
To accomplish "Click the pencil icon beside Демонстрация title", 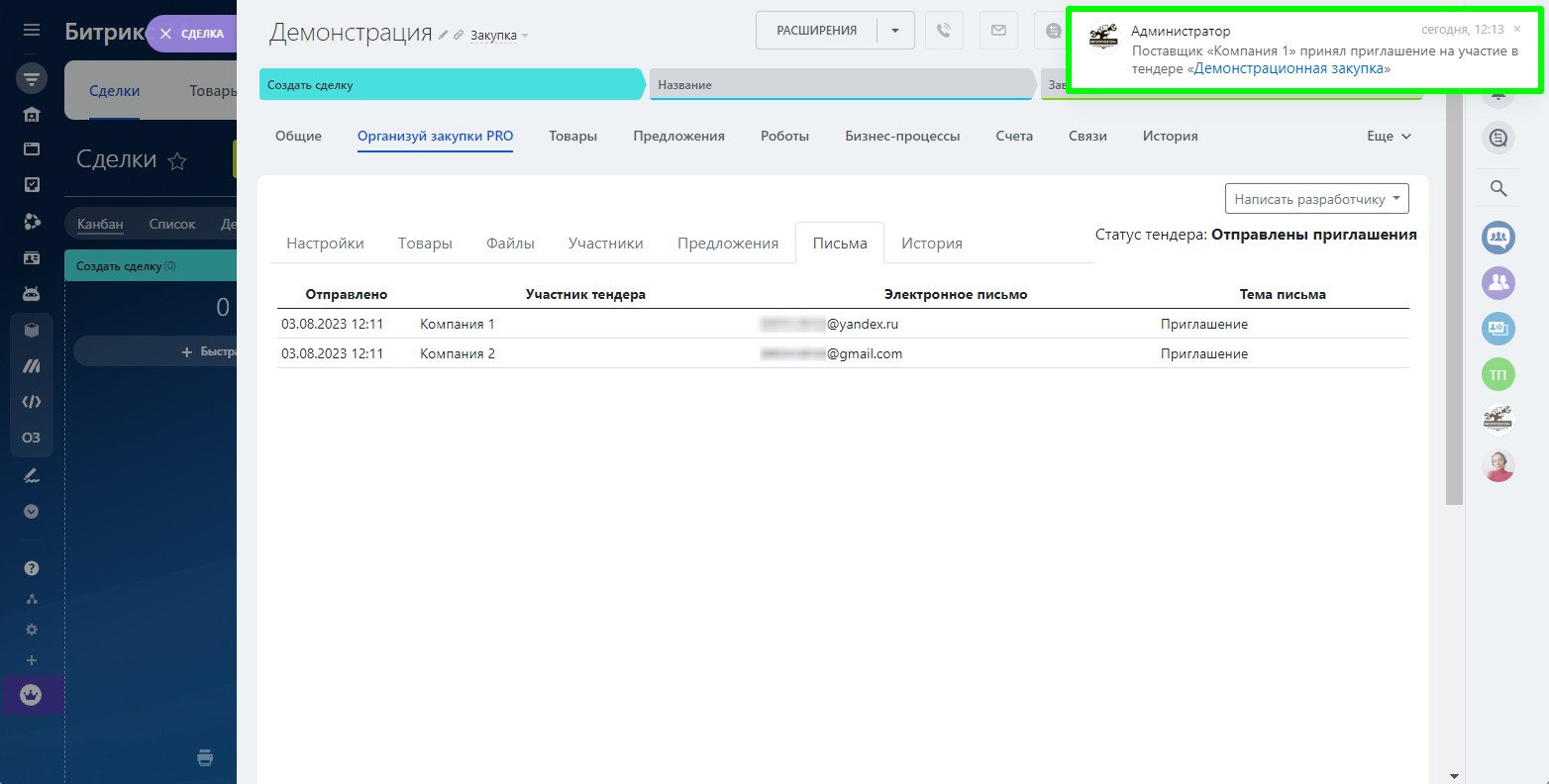I will pos(443,35).
